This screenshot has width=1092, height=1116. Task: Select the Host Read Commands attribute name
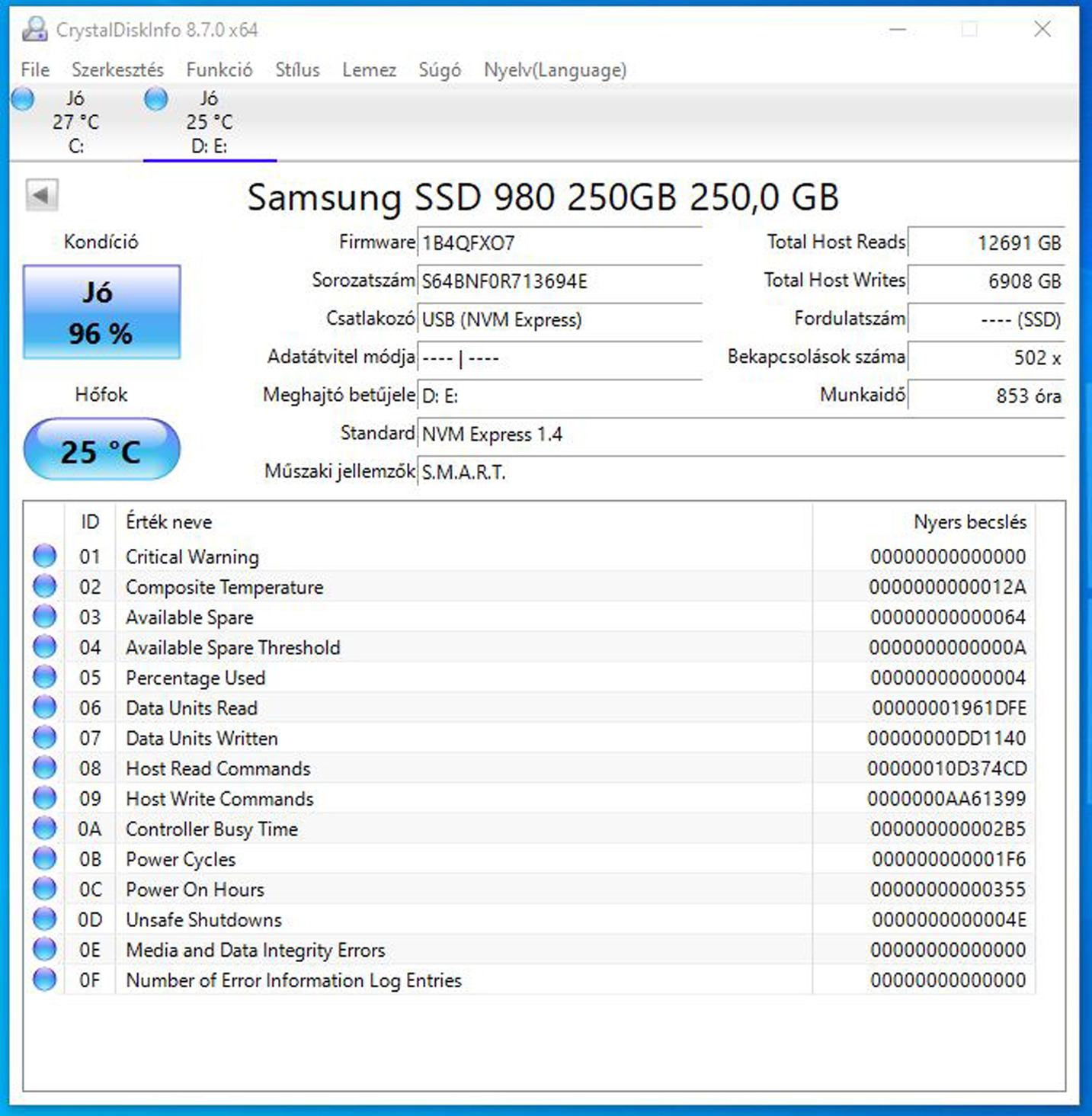218,768
